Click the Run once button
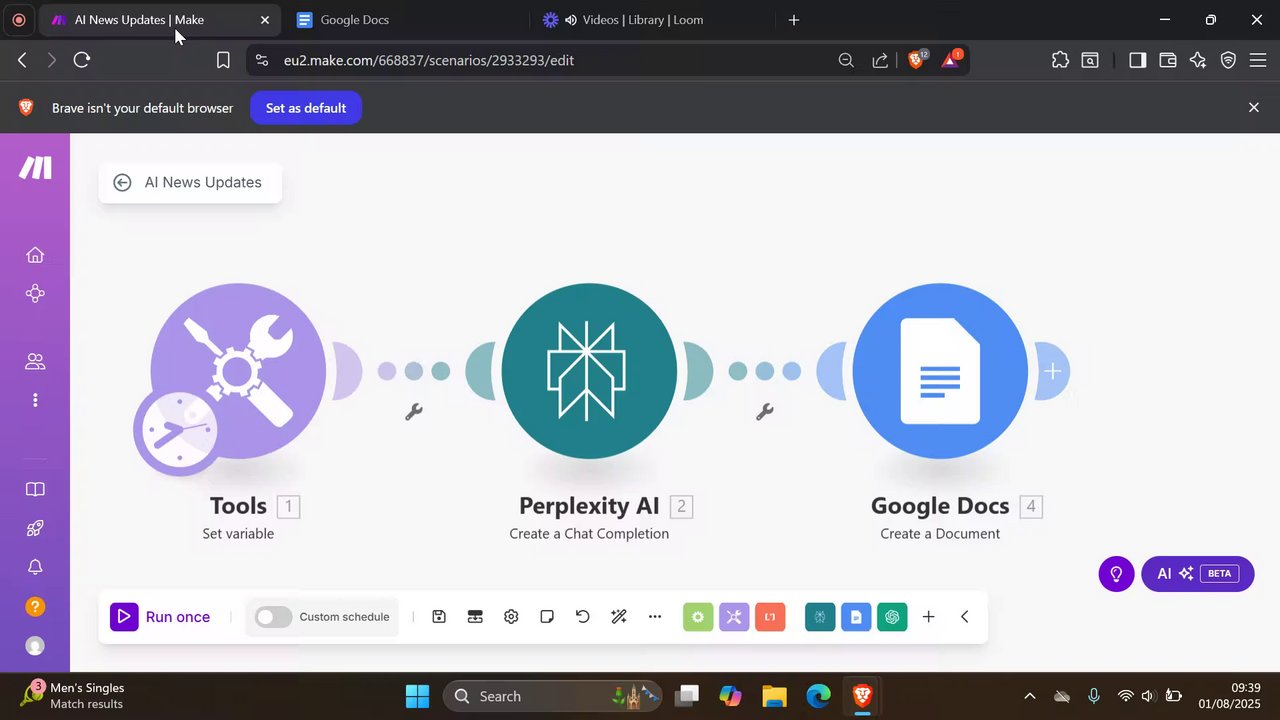 (161, 617)
